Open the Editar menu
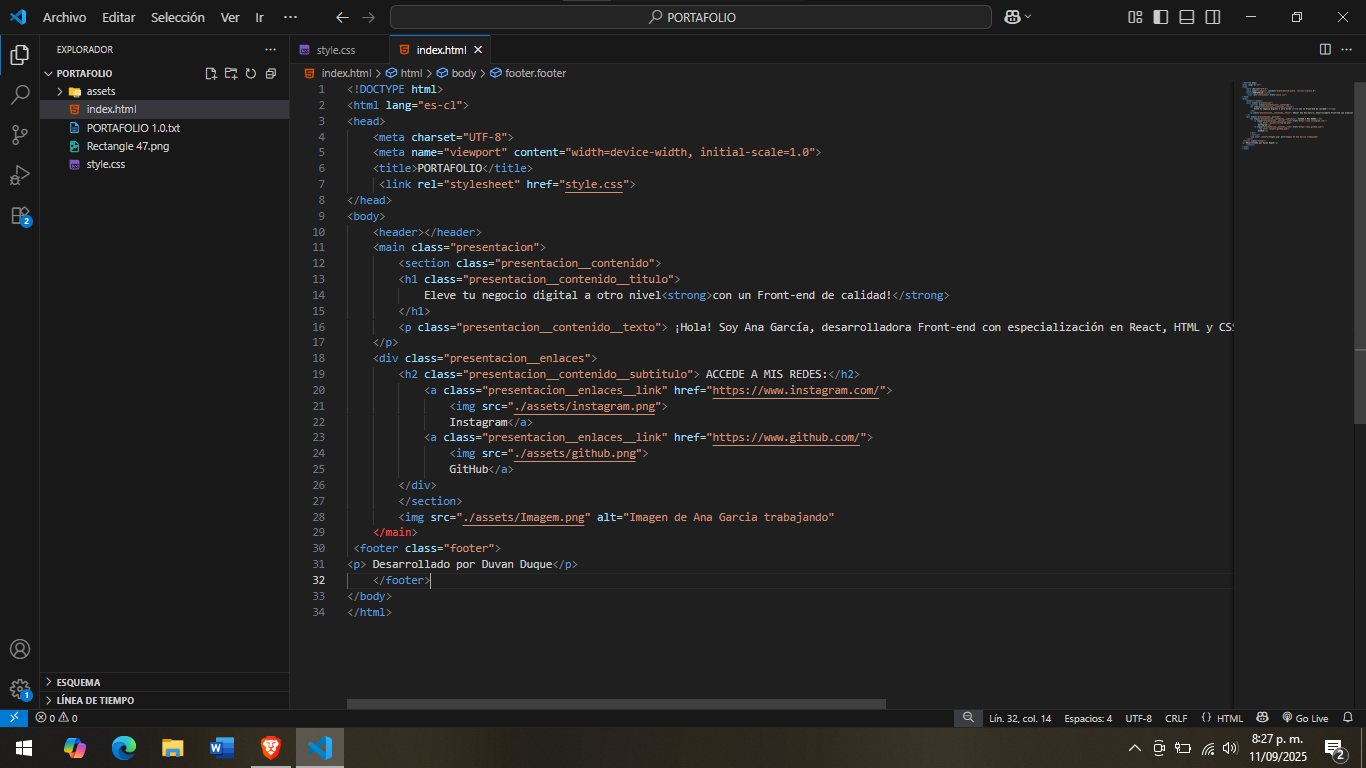 118,17
